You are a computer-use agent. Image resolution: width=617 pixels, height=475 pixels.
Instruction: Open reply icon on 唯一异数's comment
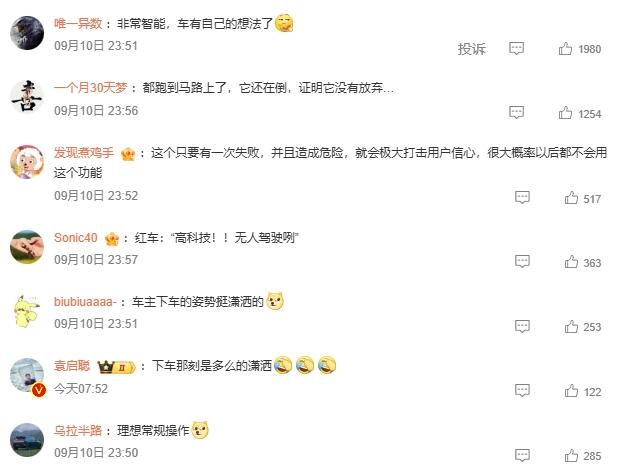coord(516,48)
